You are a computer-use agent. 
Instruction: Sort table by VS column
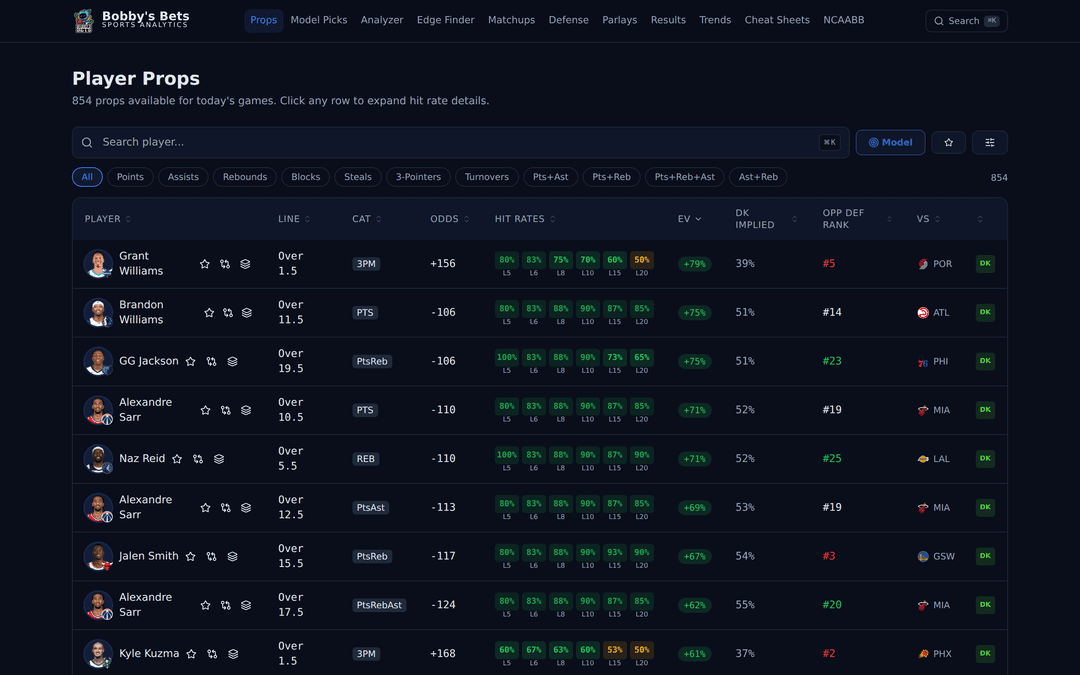[928, 219]
